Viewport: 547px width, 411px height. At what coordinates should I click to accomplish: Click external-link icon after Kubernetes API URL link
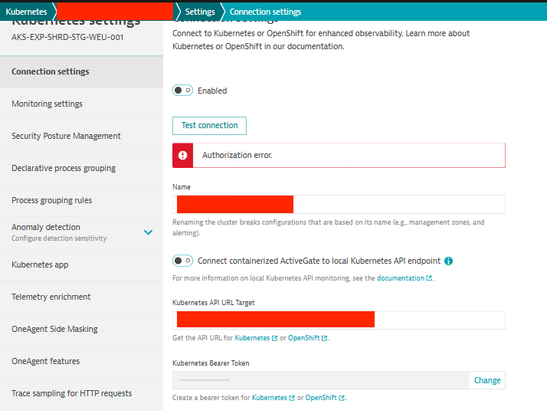click(275, 338)
